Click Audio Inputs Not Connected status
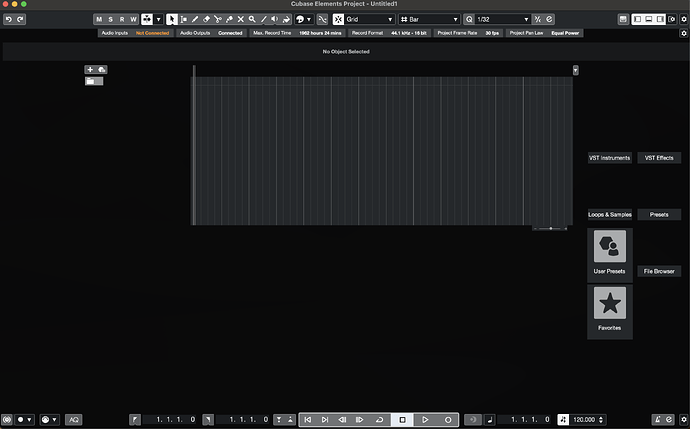 point(136,33)
